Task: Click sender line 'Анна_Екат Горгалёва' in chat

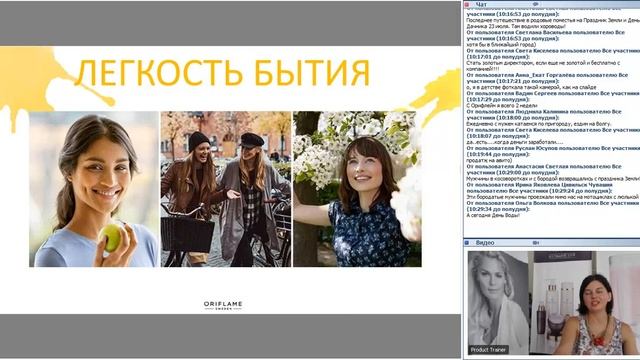Action: [547, 78]
